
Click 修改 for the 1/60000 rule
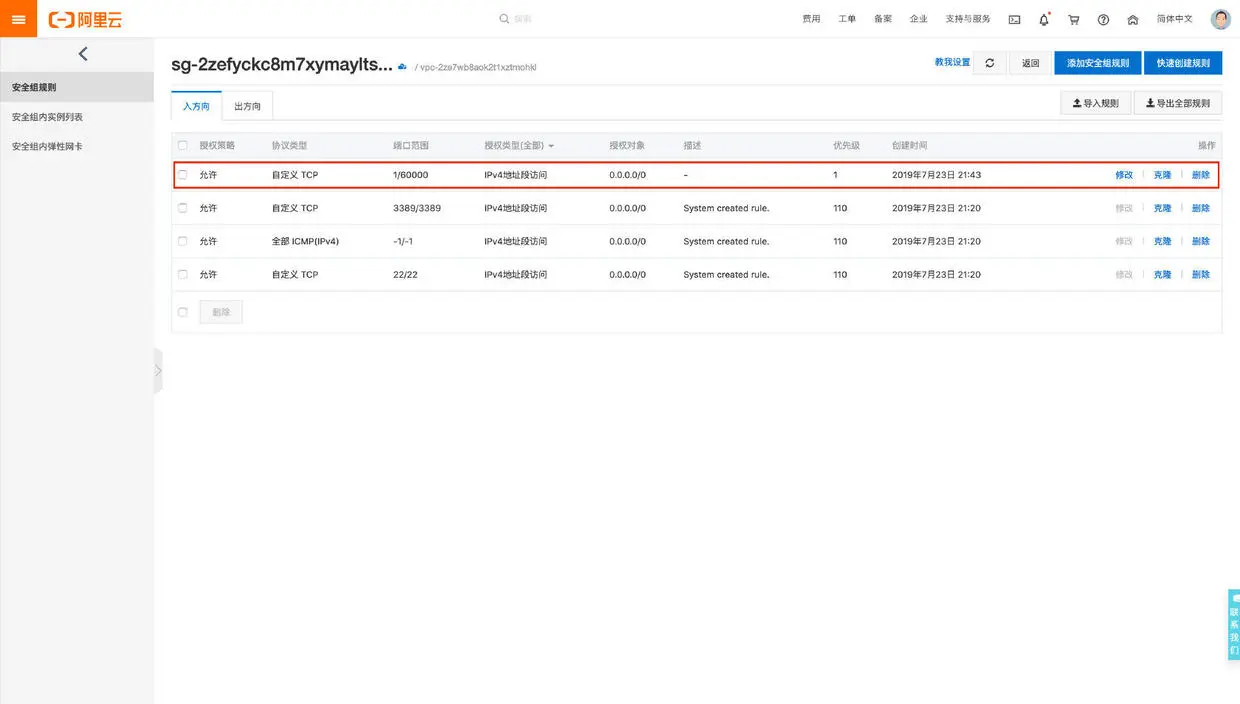click(1124, 175)
